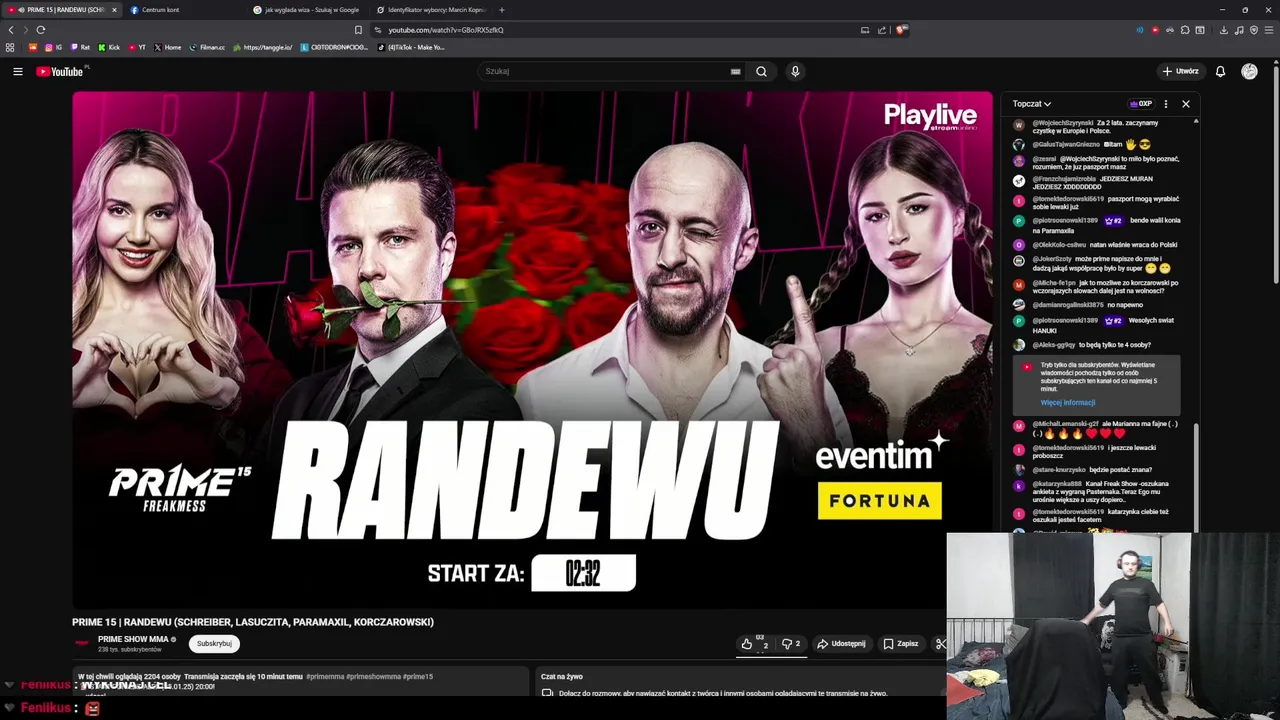
Task: Open the IG bookmark
Action: [x=53, y=47]
